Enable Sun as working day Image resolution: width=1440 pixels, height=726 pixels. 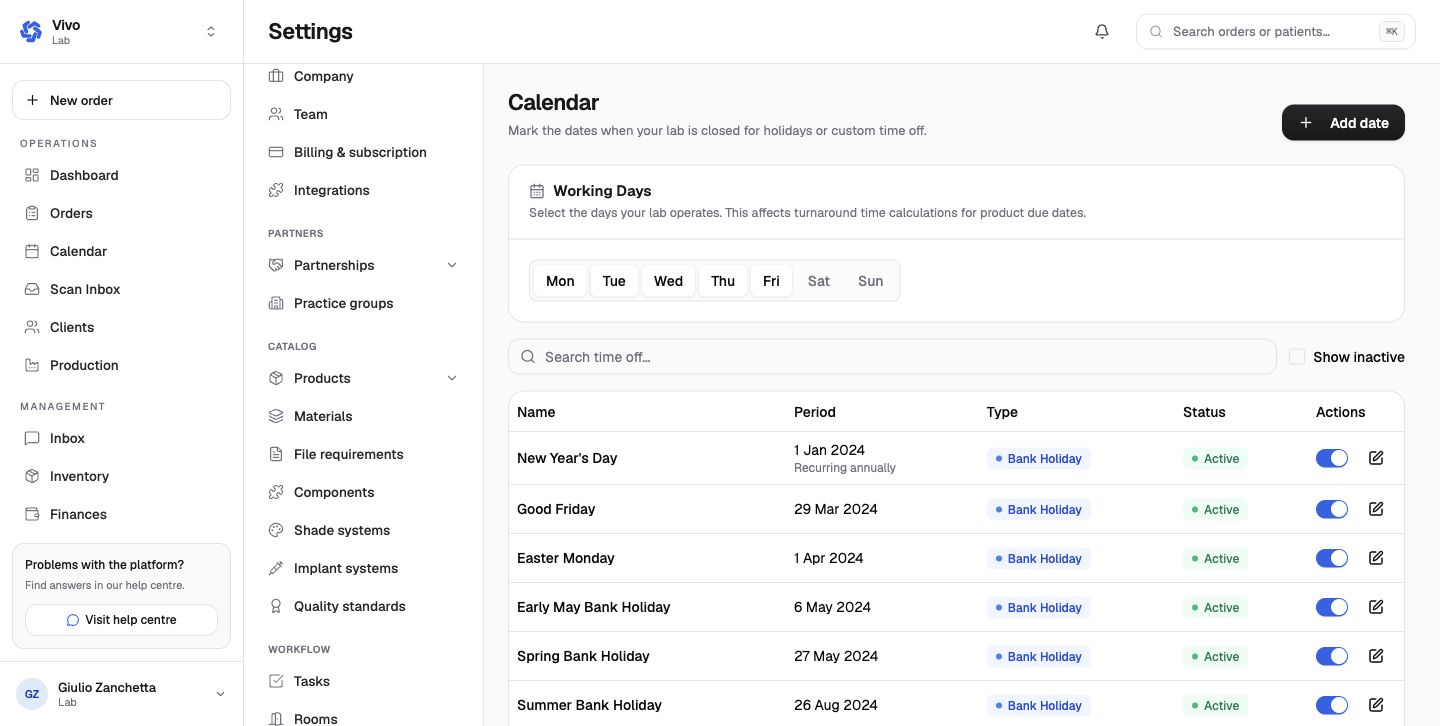point(871,281)
